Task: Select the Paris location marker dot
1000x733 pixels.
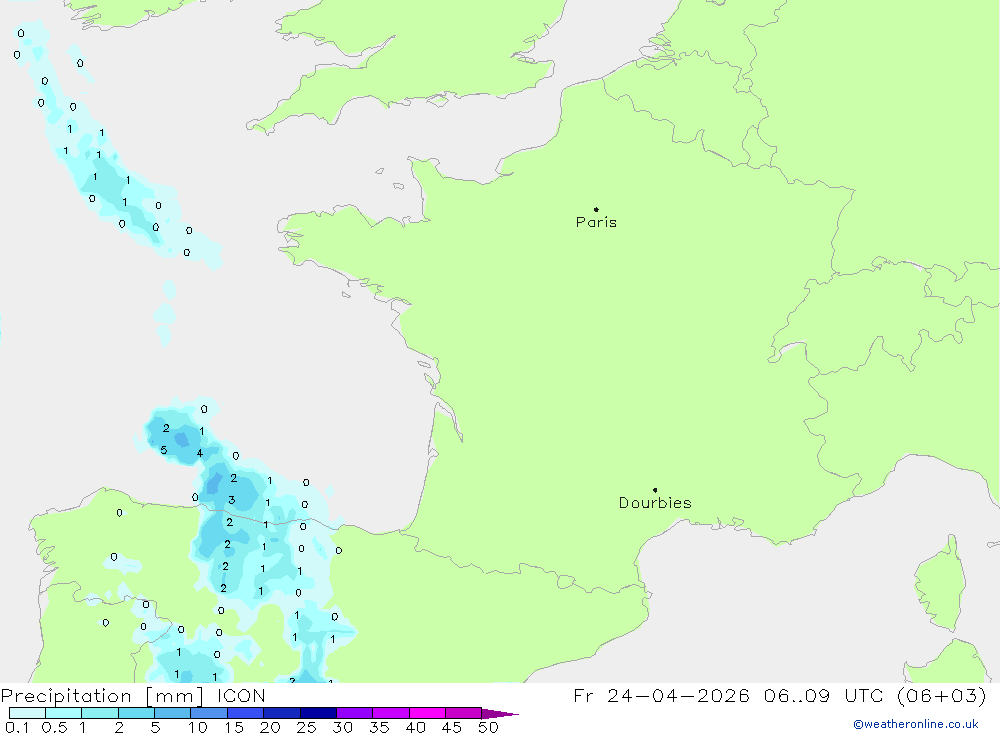Action: (596, 209)
